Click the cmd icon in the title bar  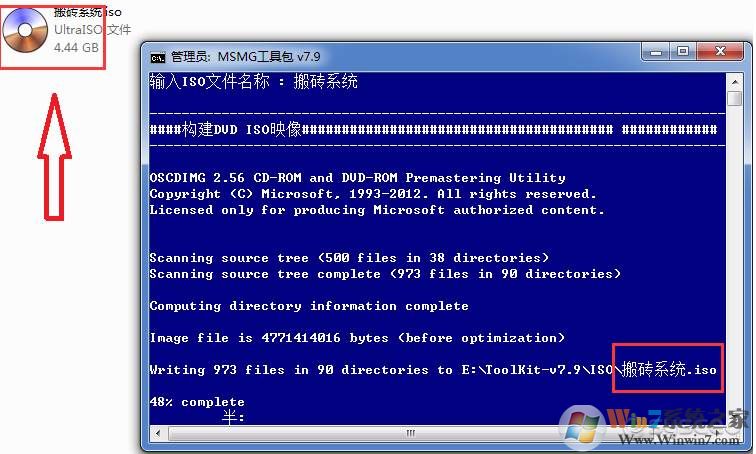click(158, 58)
